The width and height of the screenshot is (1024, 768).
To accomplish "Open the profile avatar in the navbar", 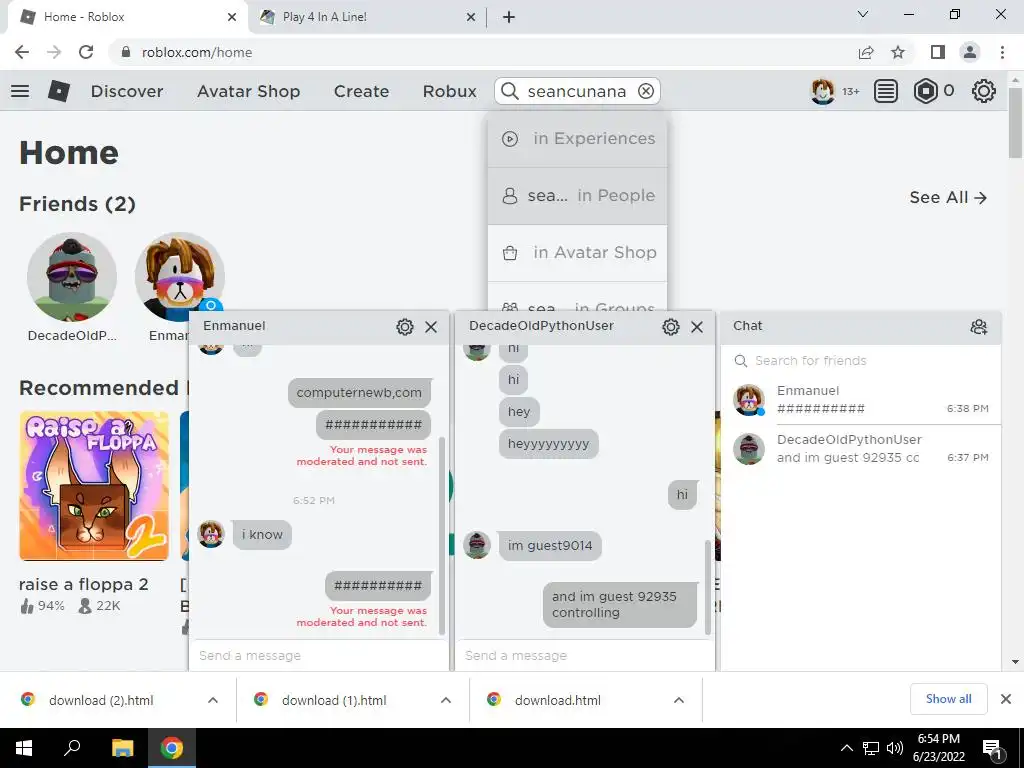I will click(822, 91).
